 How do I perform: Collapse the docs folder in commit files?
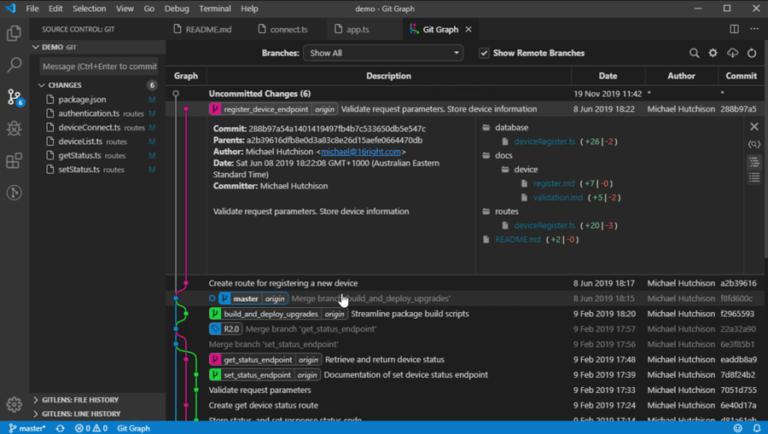[498, 155]
